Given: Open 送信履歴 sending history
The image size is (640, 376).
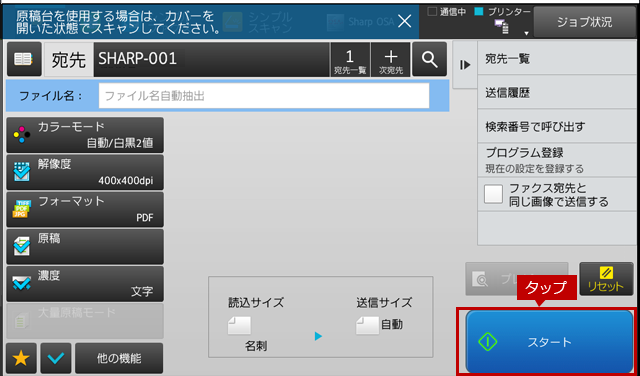Looking at the screenshot, I should [x=557, y=93].
